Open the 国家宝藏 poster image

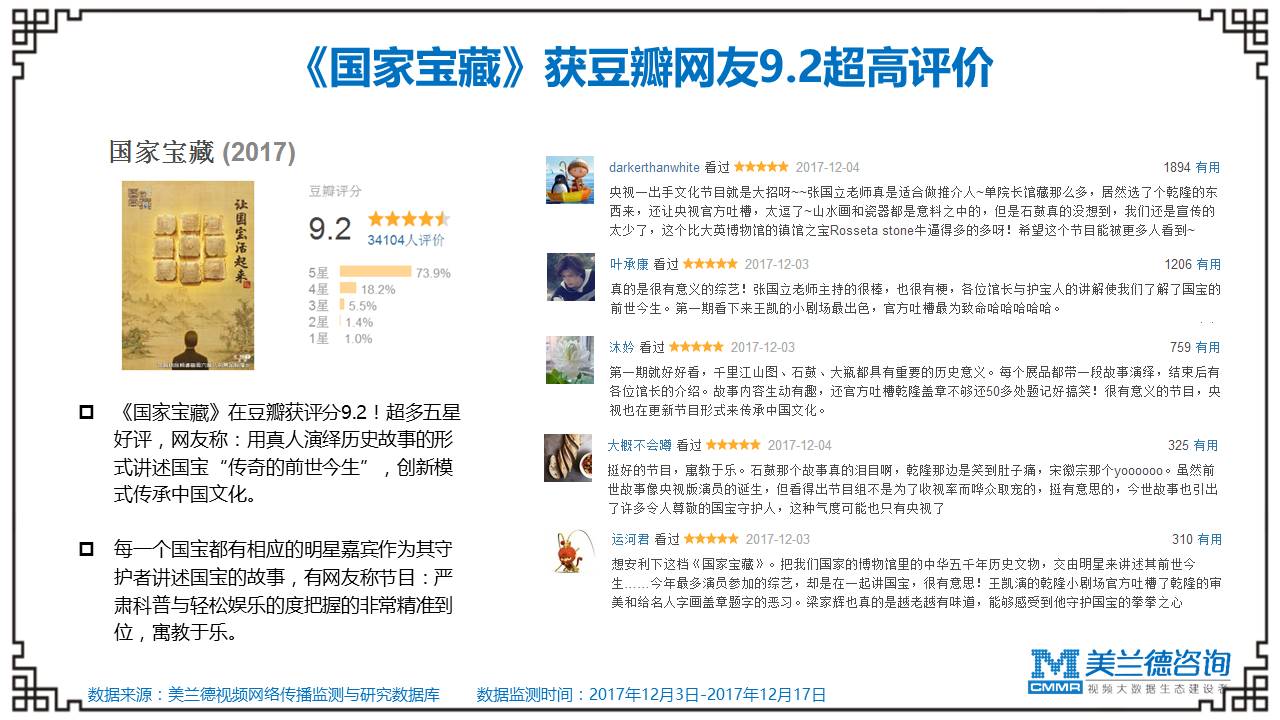pyautogui.click(x=188, y=275)
